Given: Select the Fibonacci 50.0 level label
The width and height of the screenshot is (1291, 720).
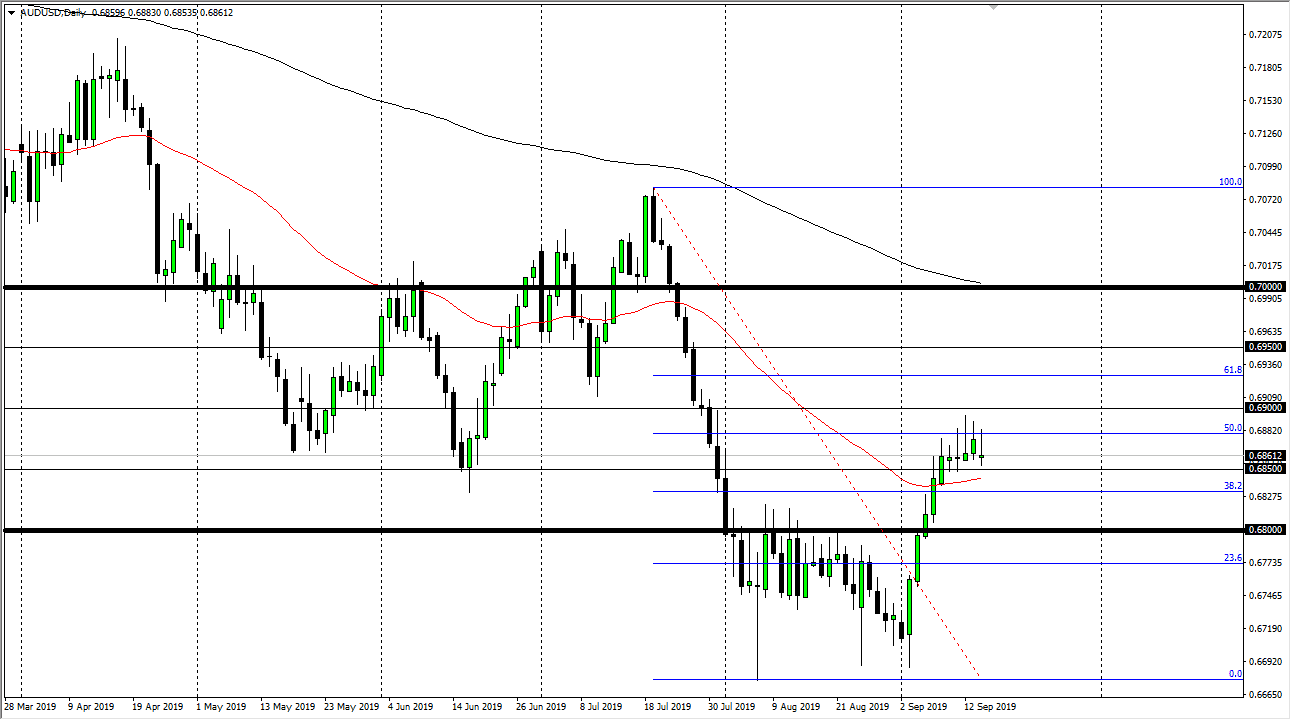Looking at the screenshot, I should (x=1233, y=428).
